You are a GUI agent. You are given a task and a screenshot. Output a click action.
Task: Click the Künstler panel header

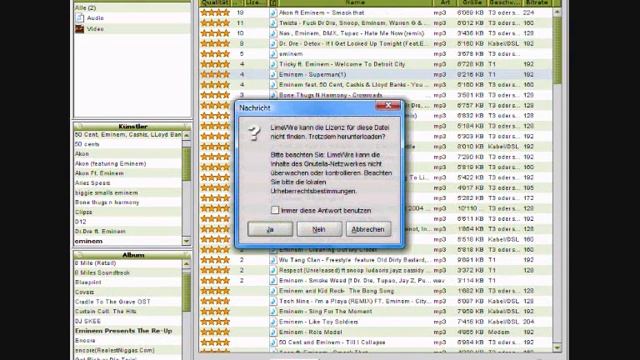pyautogui.click(x=132, y=126)
